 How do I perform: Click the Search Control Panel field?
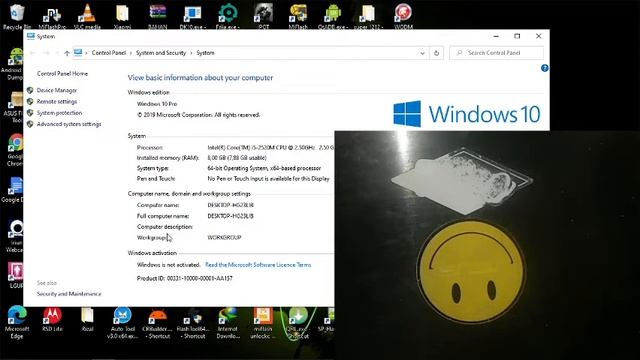(x=496, y=53)
